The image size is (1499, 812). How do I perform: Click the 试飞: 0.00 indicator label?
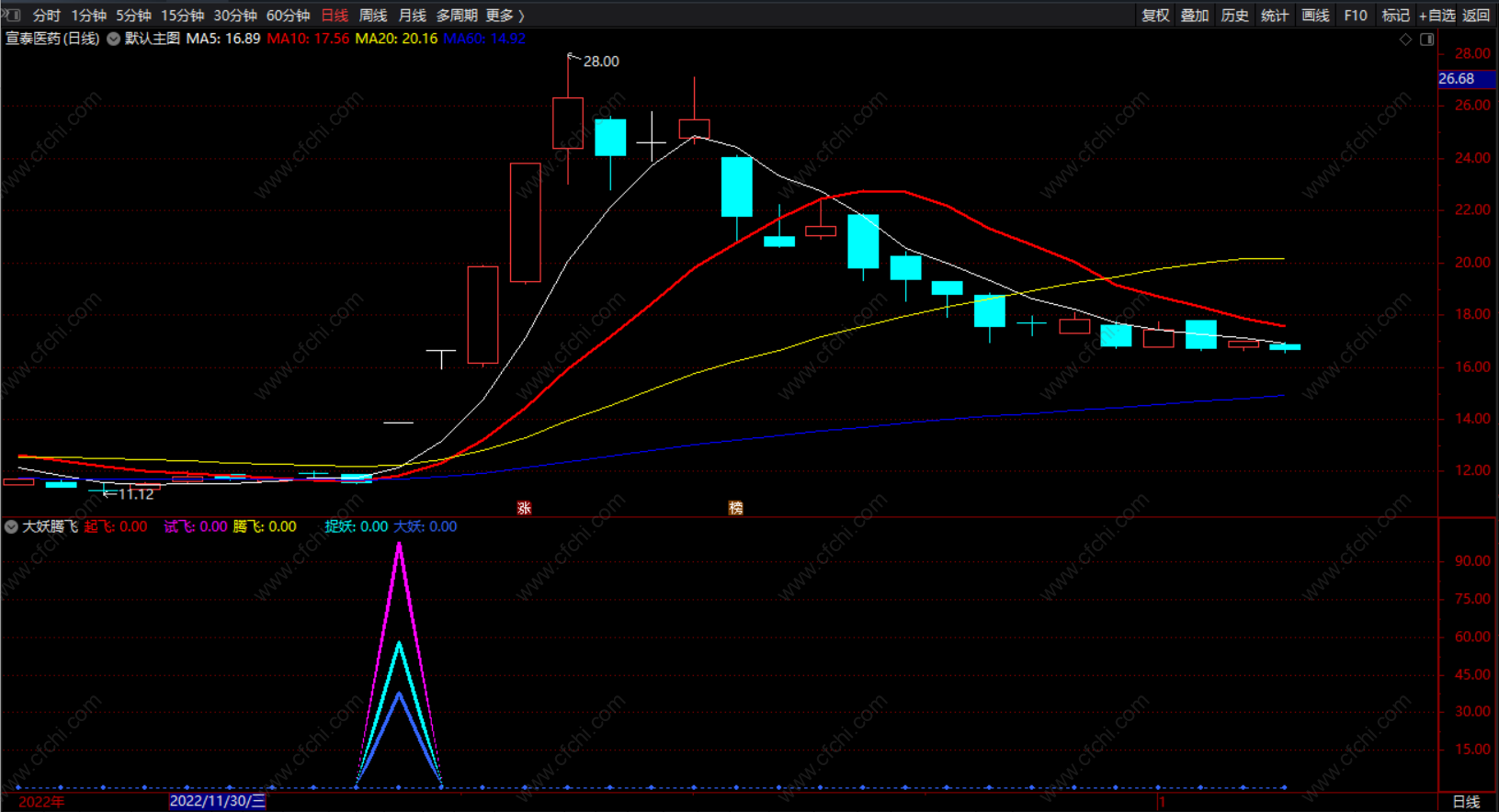[x=196, y=526]
